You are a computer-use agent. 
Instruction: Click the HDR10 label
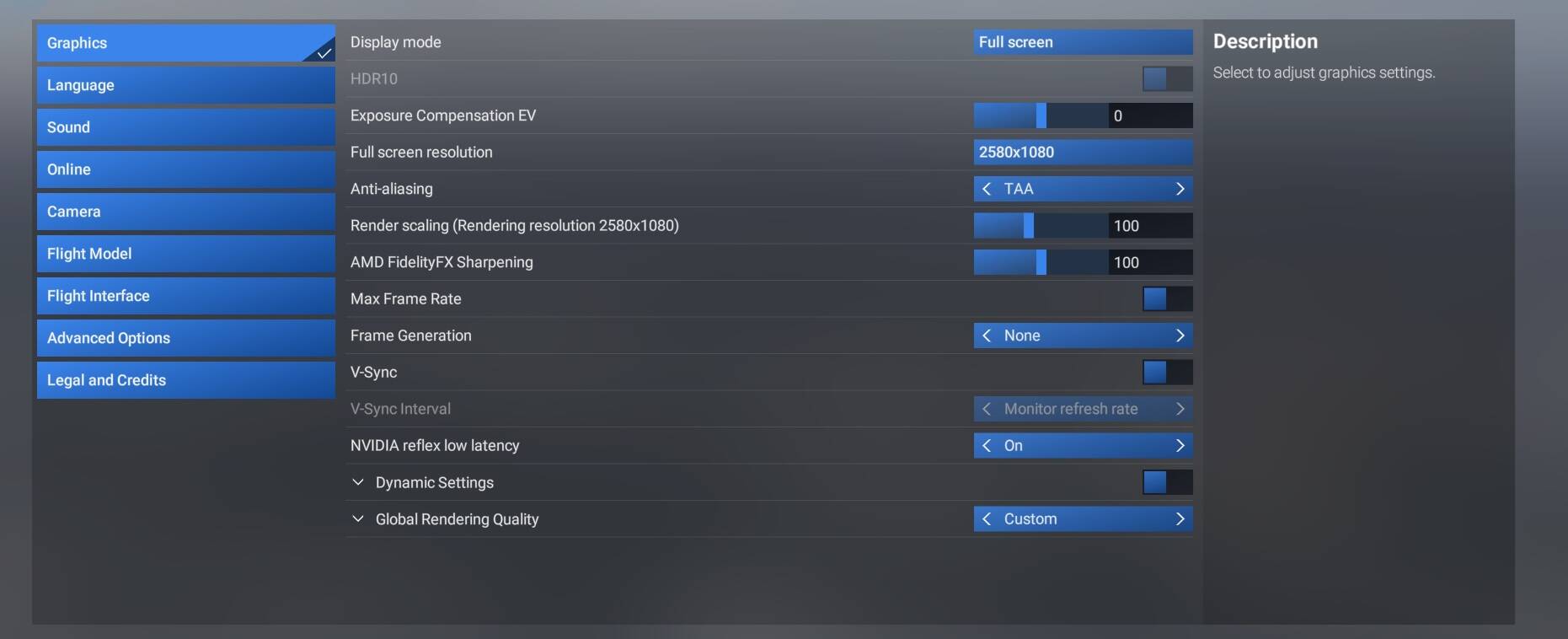click(374, 78)
